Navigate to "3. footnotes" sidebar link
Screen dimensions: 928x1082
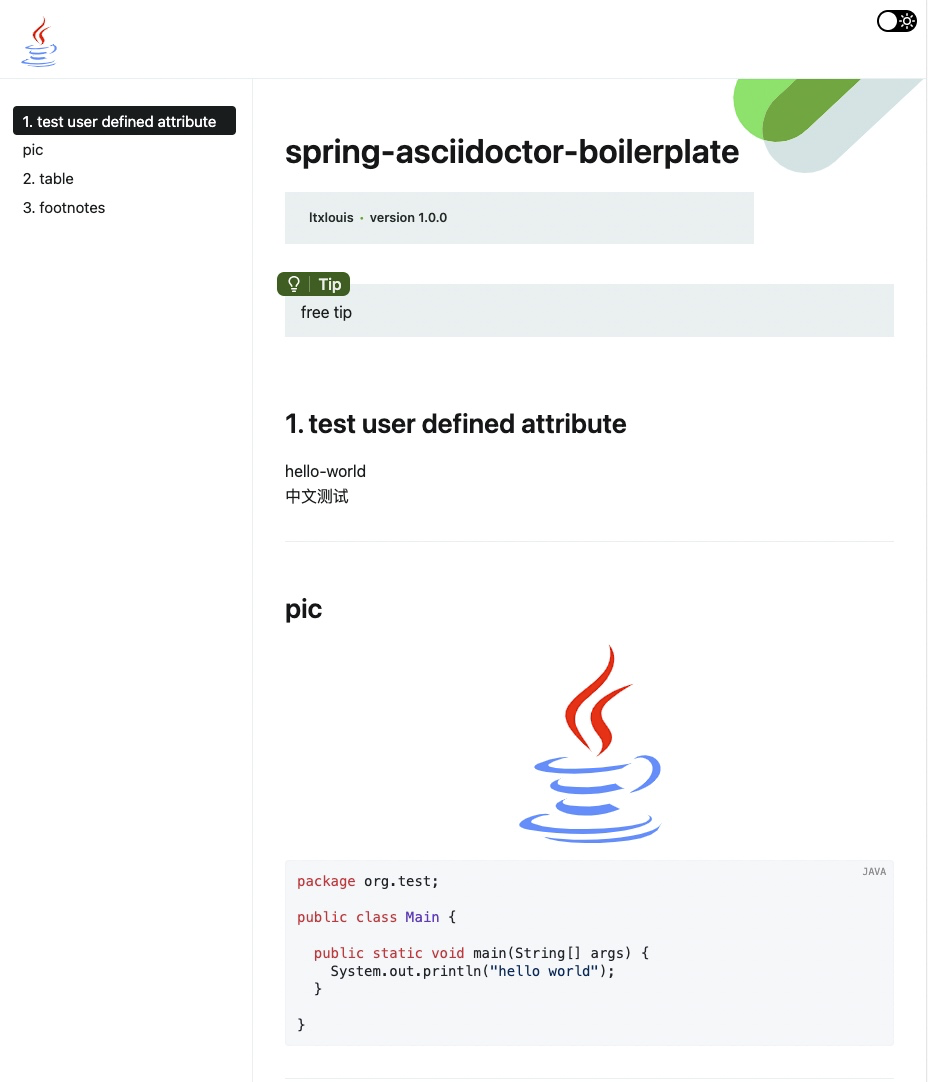click(64, 208)
